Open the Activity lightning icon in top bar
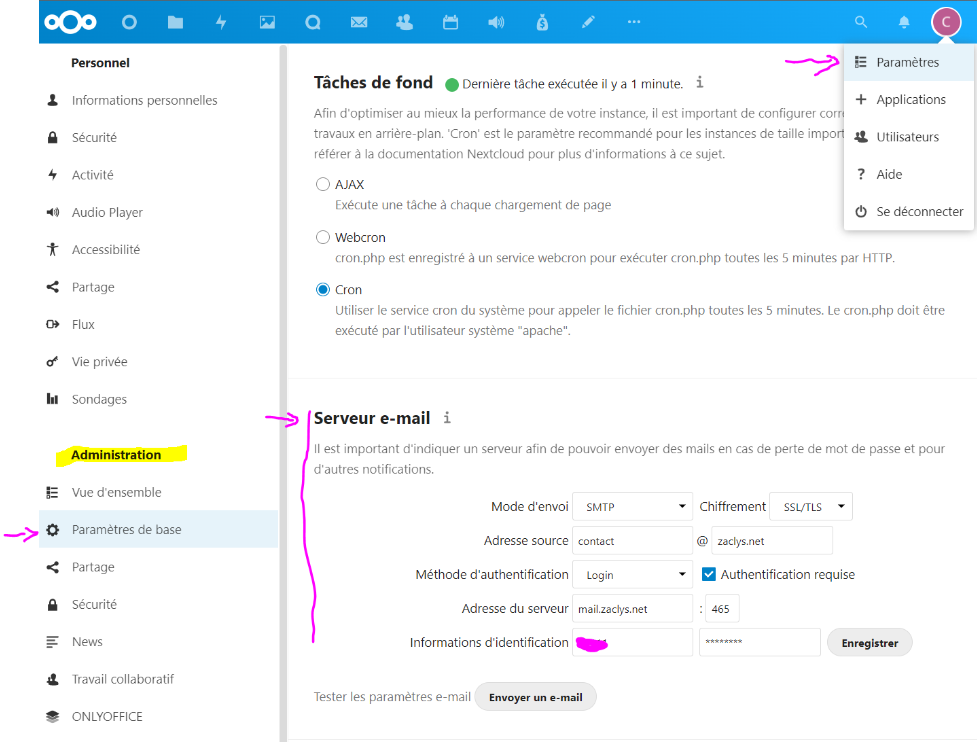977x742 pixels. point(221,22)
